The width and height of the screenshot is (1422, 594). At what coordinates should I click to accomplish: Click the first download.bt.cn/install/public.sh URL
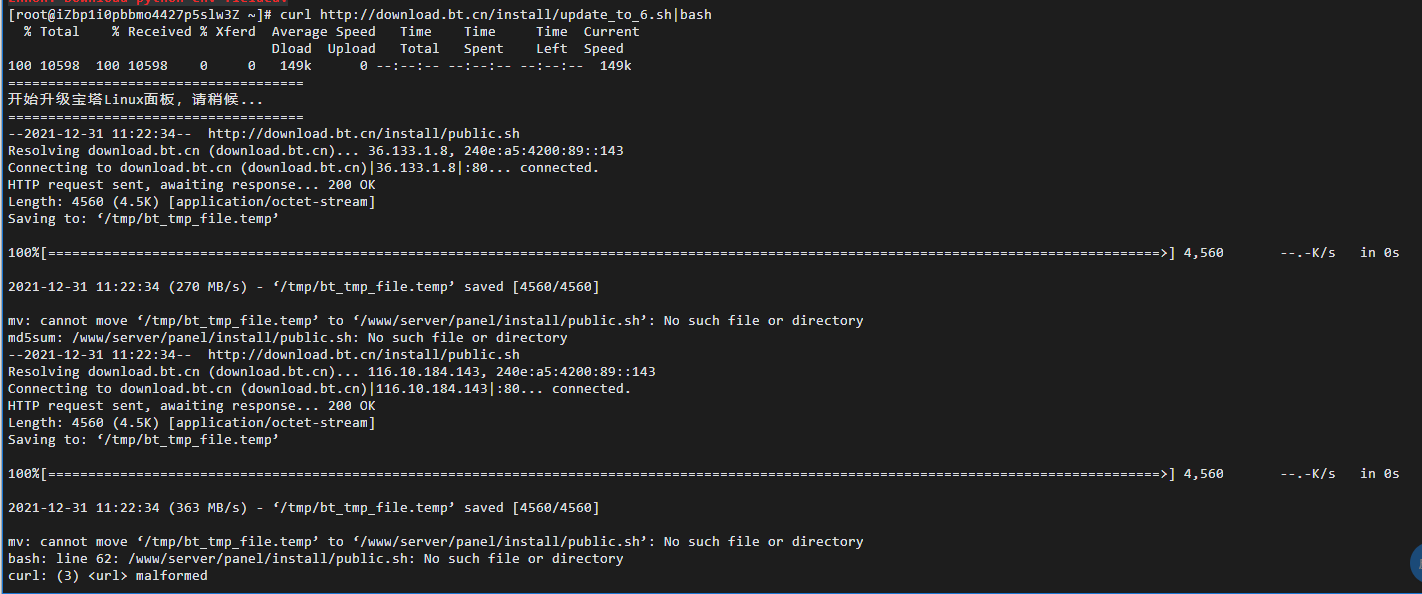(x=363, y=134)
